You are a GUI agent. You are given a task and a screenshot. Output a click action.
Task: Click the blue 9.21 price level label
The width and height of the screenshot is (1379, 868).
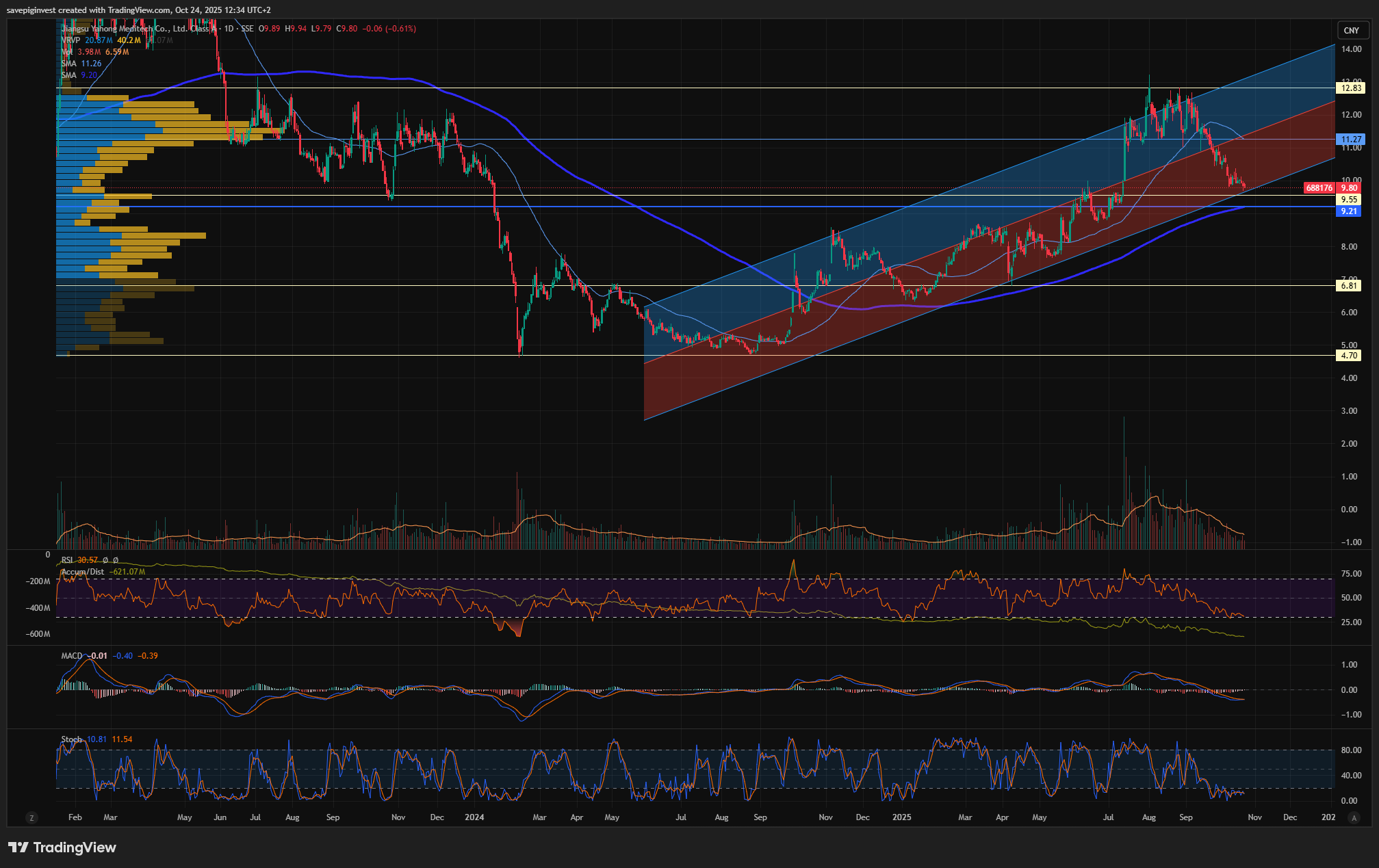1348,211
